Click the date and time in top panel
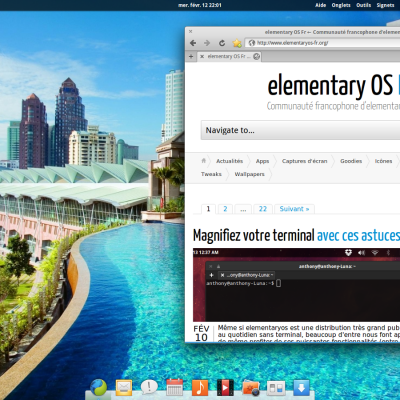 pos(200,5)
